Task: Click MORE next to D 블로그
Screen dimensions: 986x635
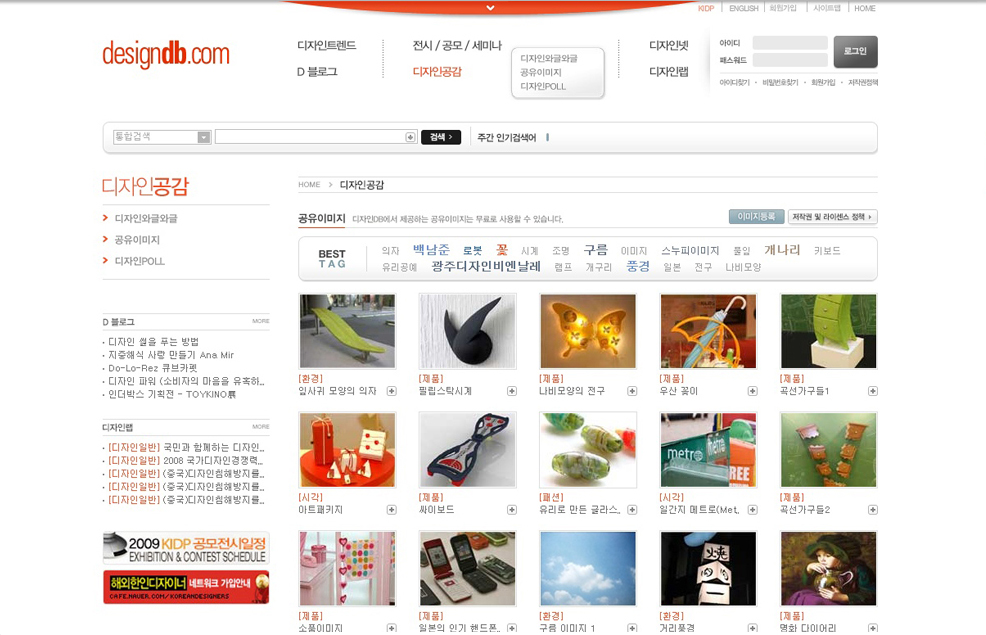Action: pyautogui.click(x=260, y=321)
